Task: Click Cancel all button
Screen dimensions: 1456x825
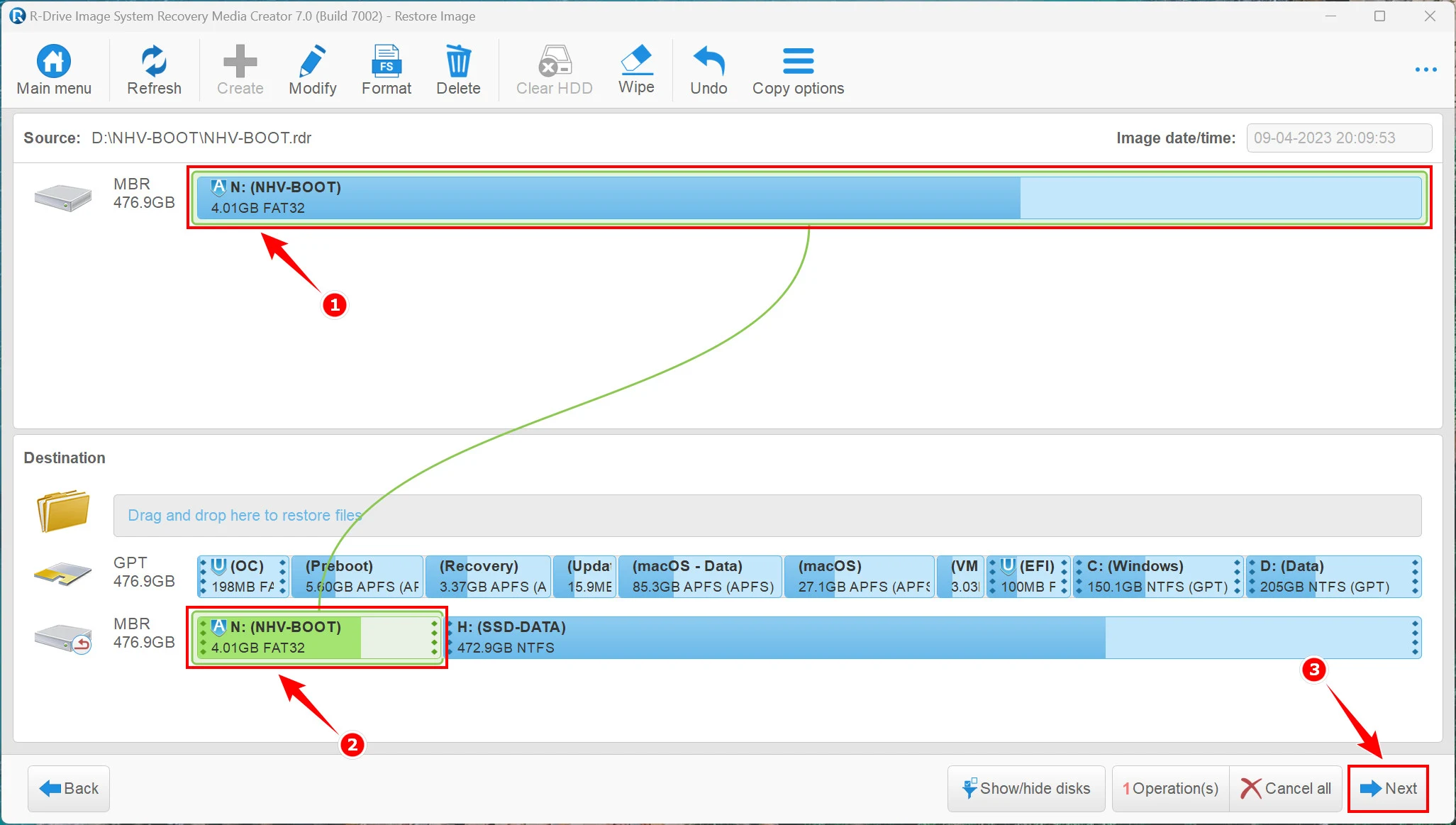Action: point(1286,788)
